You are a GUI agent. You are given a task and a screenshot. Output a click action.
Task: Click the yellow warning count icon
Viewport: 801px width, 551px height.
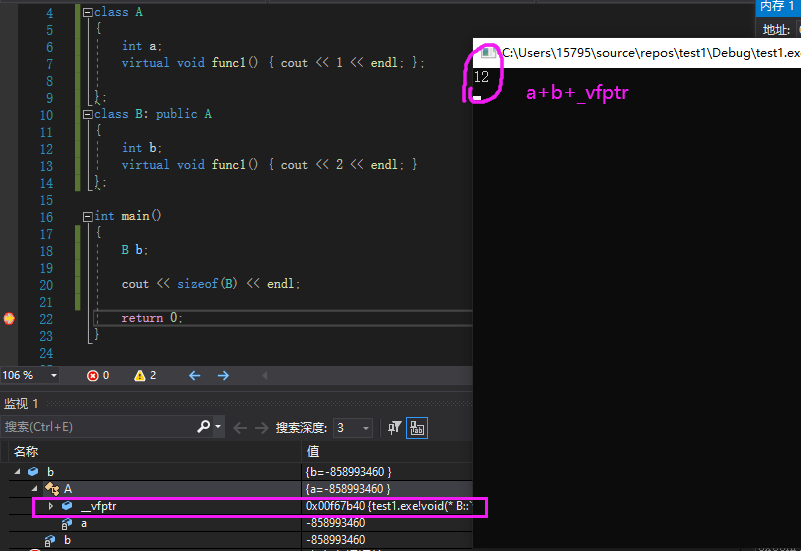[139, 376]
